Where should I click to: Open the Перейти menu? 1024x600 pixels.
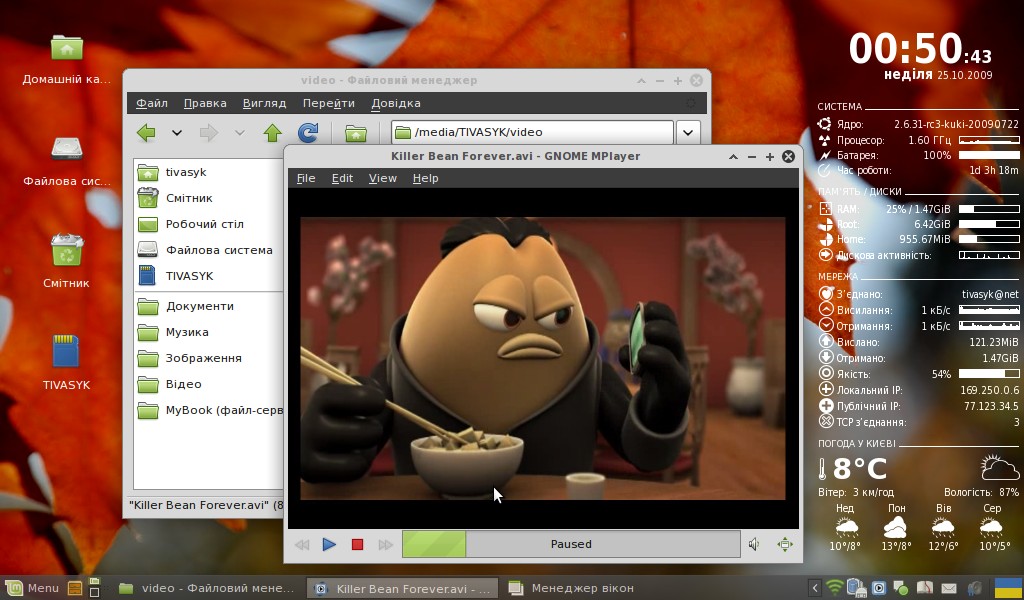click(x=328, y=103)
